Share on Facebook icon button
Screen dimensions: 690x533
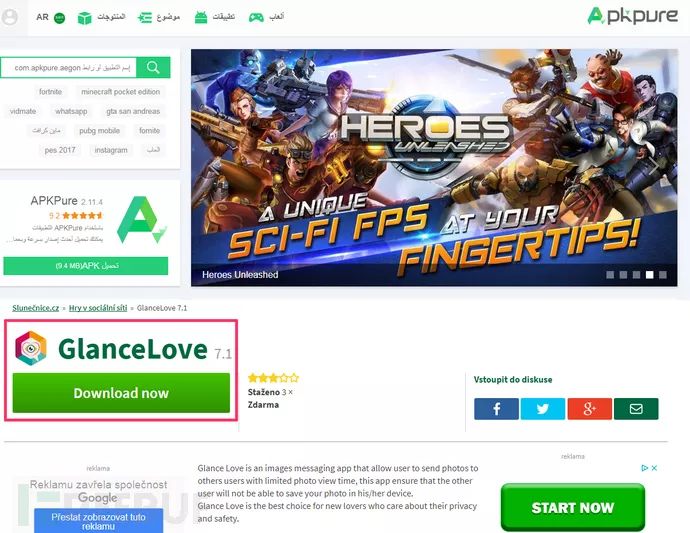click(x=496, y=409)
